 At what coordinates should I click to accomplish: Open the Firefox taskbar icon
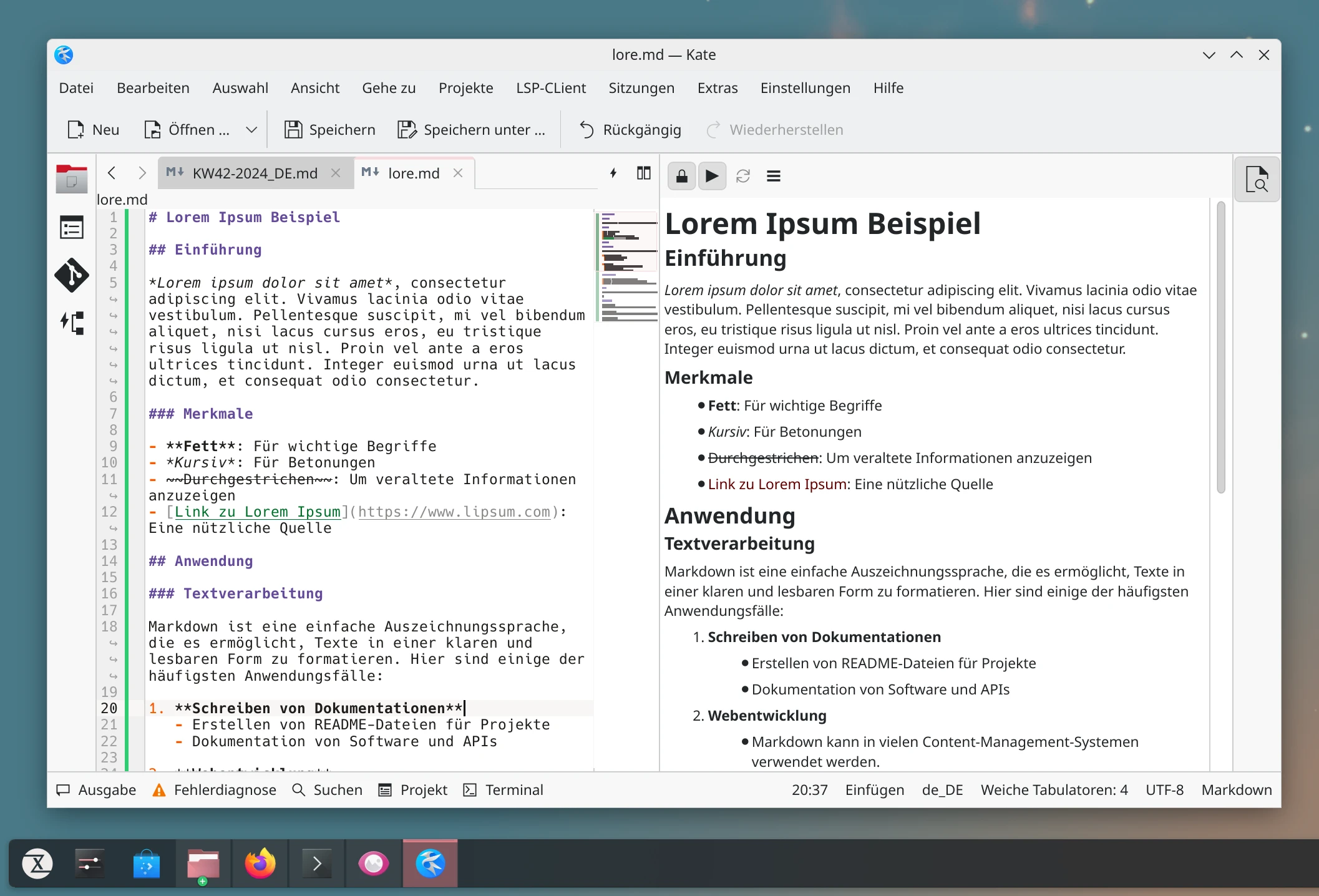(260, 864)
